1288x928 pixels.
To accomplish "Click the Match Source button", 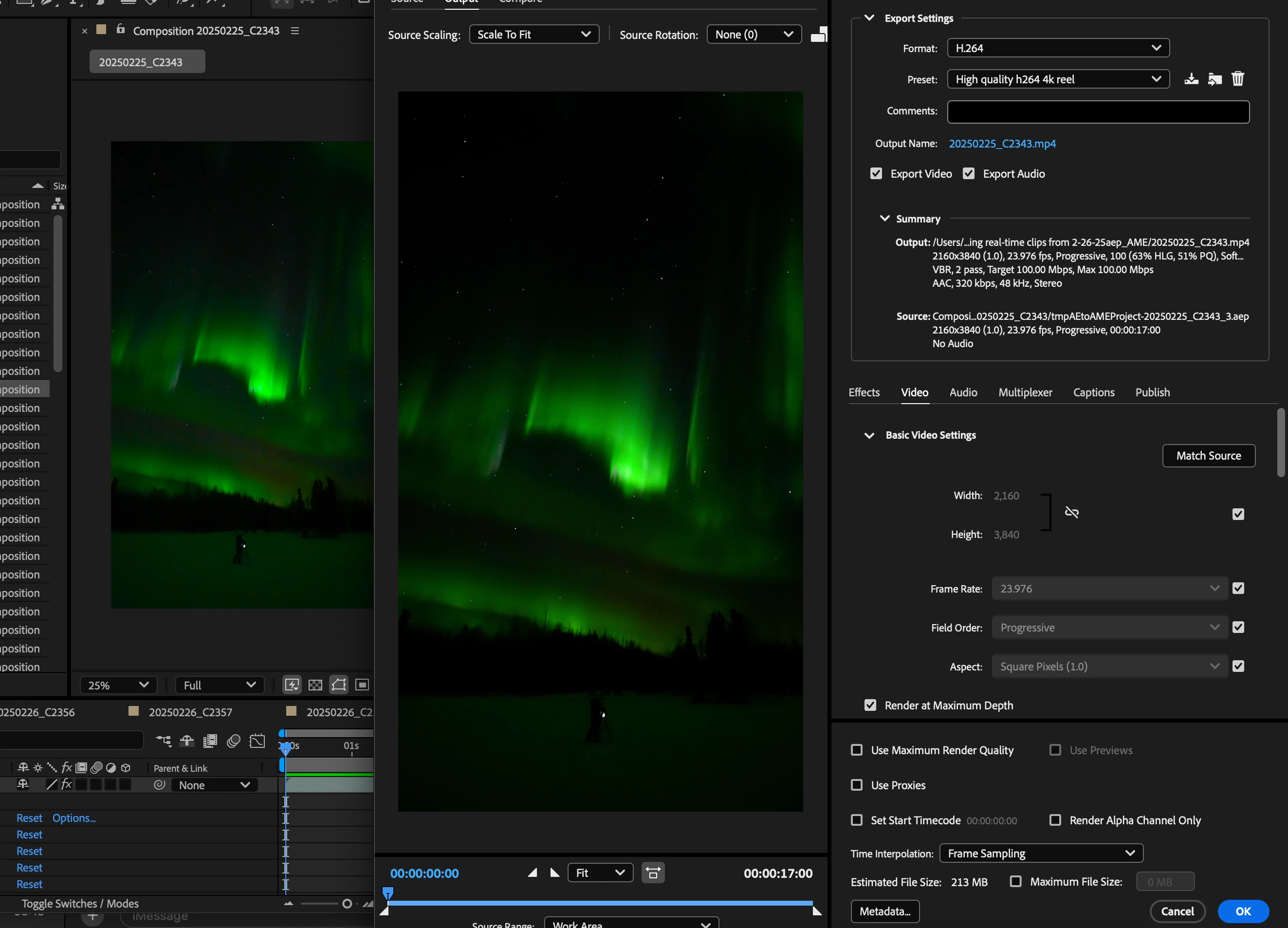I will pos(1209,456).
